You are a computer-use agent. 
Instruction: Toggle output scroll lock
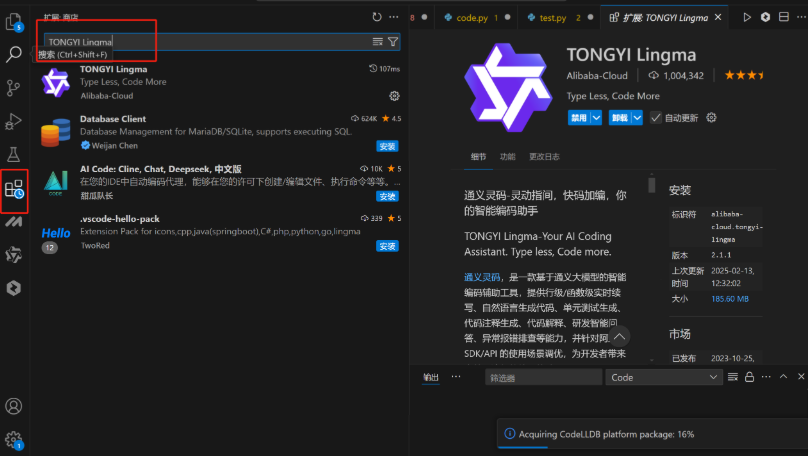click(x=749, y=377)
